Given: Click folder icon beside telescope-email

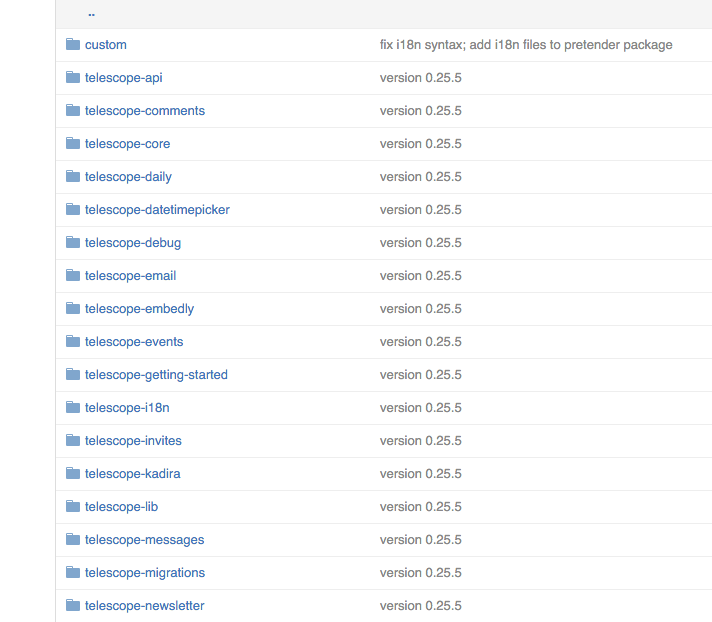Looking at the screenshot, I should [x=73, y=275].
